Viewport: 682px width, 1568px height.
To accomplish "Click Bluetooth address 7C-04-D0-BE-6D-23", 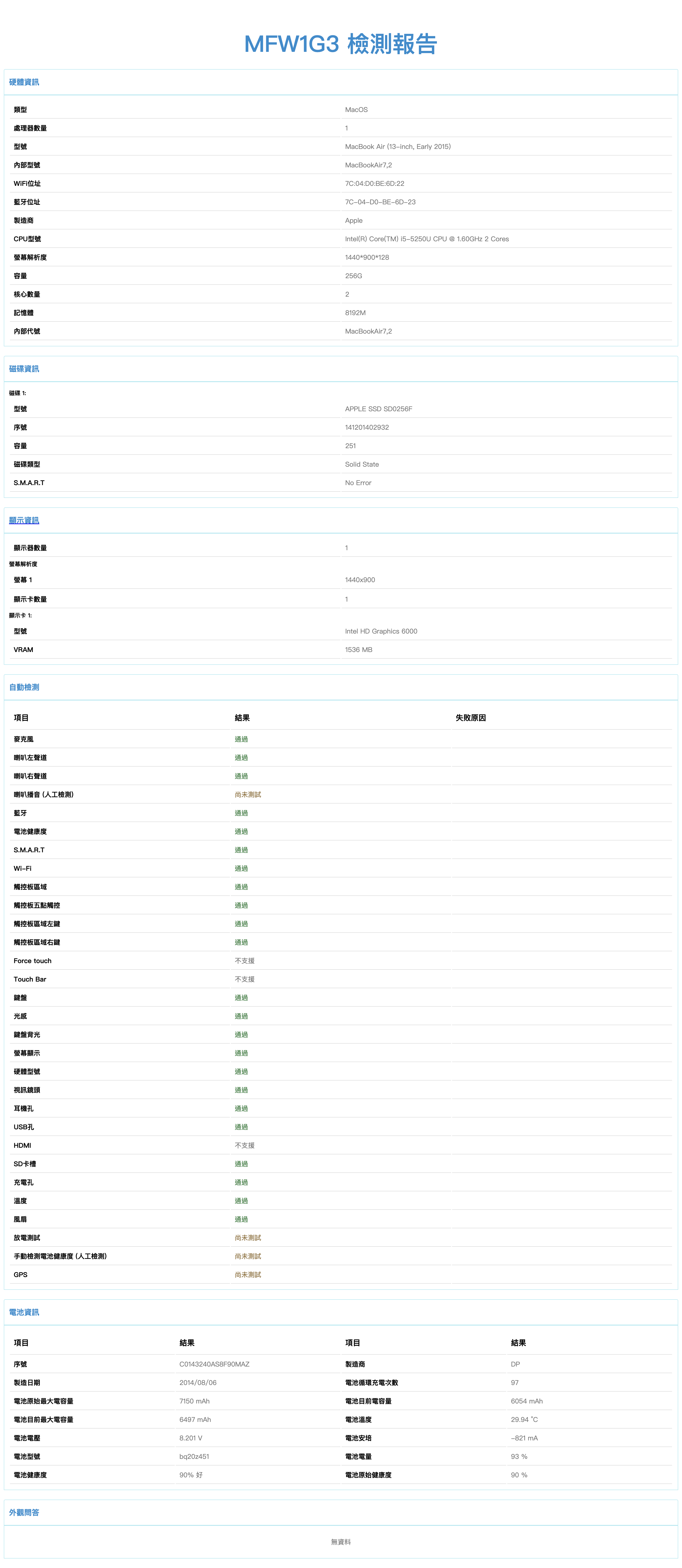I will tap(380, 202).
